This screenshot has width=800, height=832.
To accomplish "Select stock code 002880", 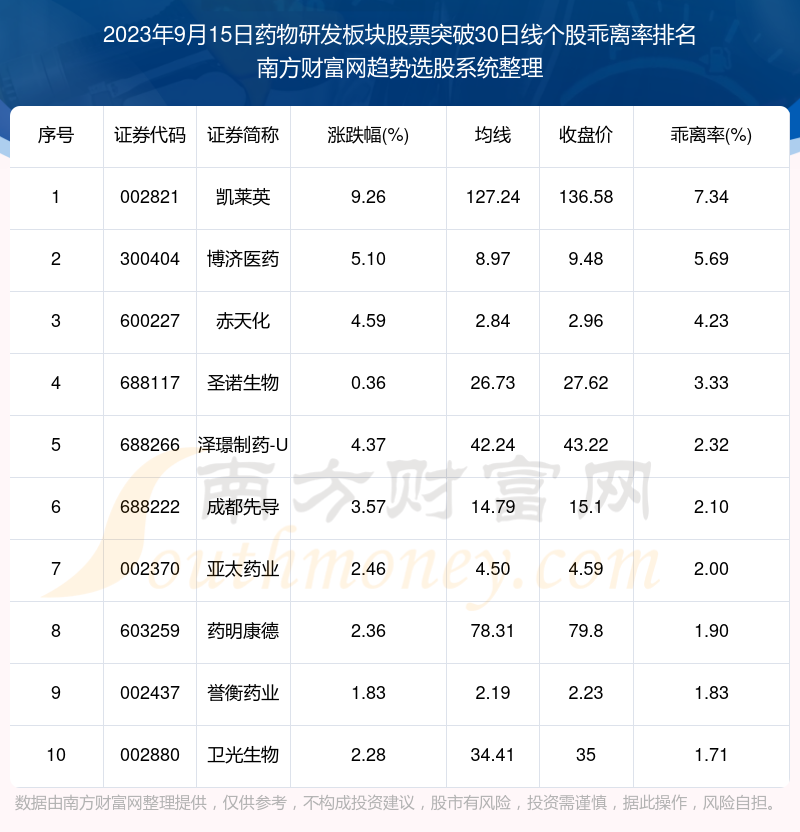I will pyautogui.click(x=150, y=755).
